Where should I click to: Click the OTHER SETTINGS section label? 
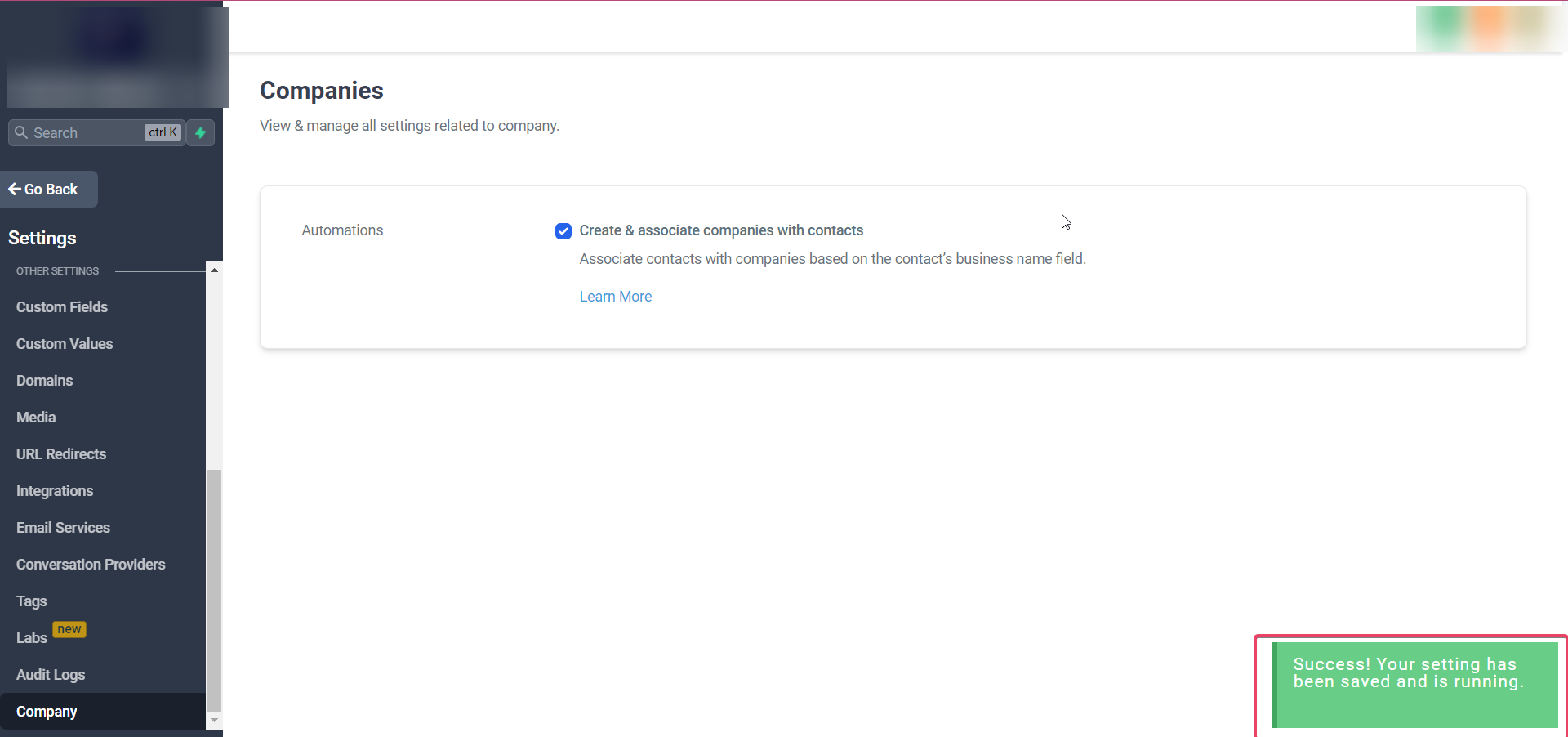(x=57, y=271)
